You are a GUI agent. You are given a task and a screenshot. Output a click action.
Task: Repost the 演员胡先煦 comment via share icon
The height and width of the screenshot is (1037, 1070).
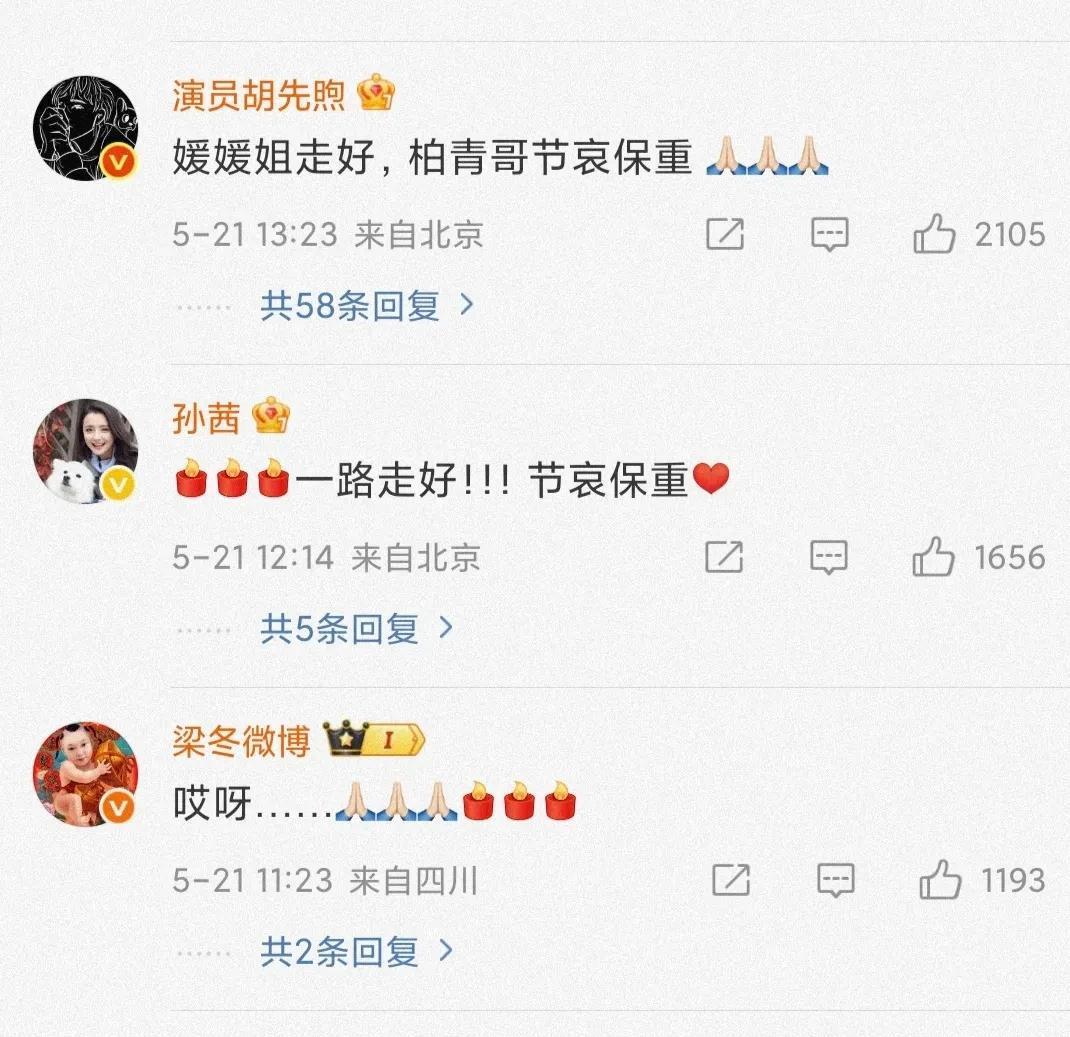(x=725, y=234)
